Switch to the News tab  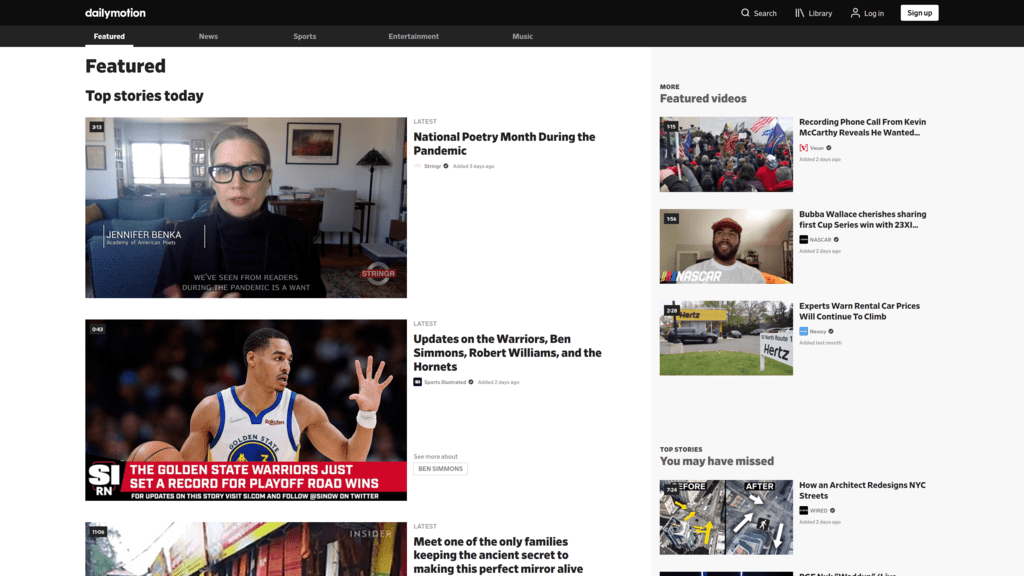point(208,37)
